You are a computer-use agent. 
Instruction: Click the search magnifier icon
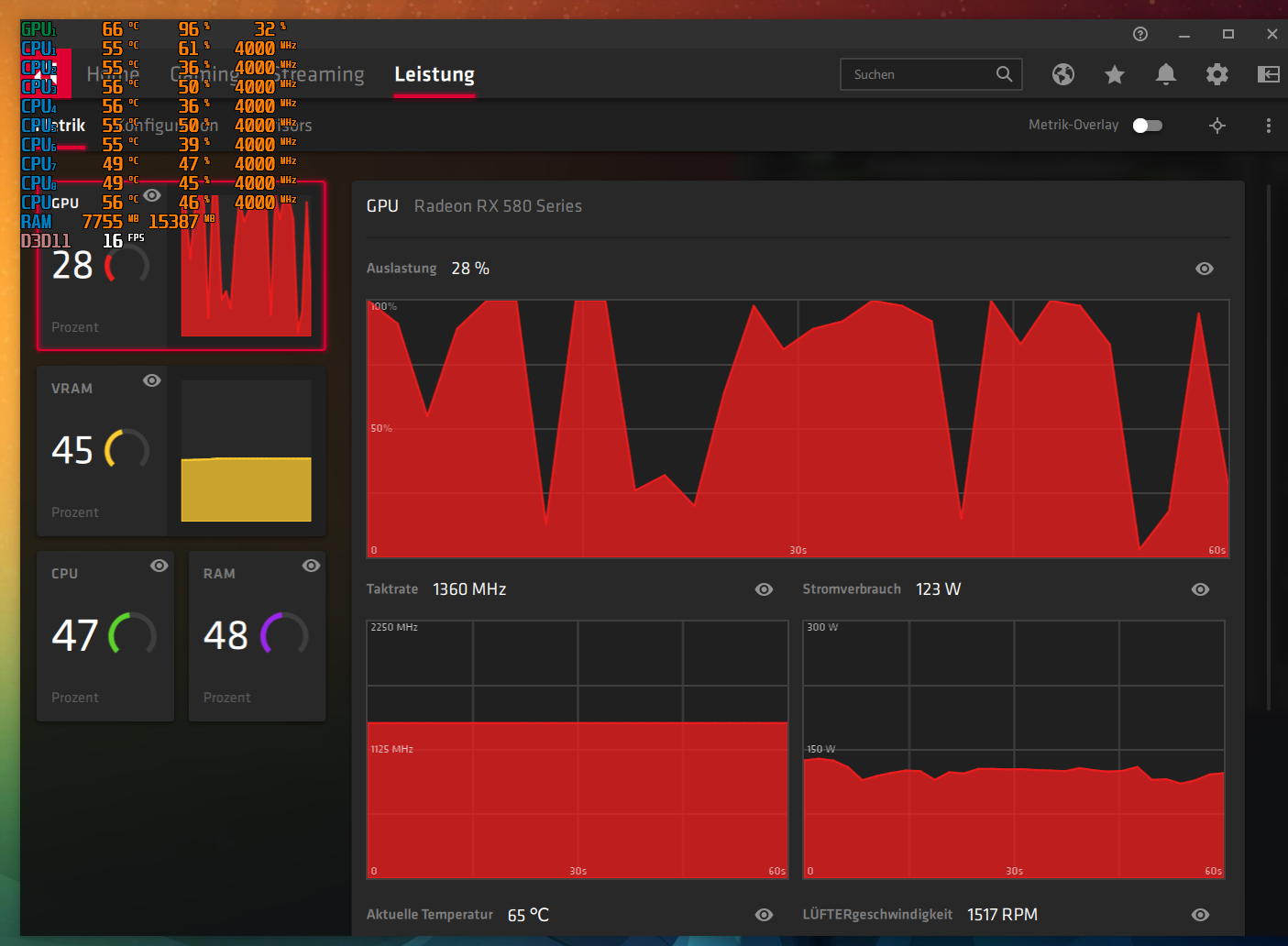click(x=1005, y=74)
